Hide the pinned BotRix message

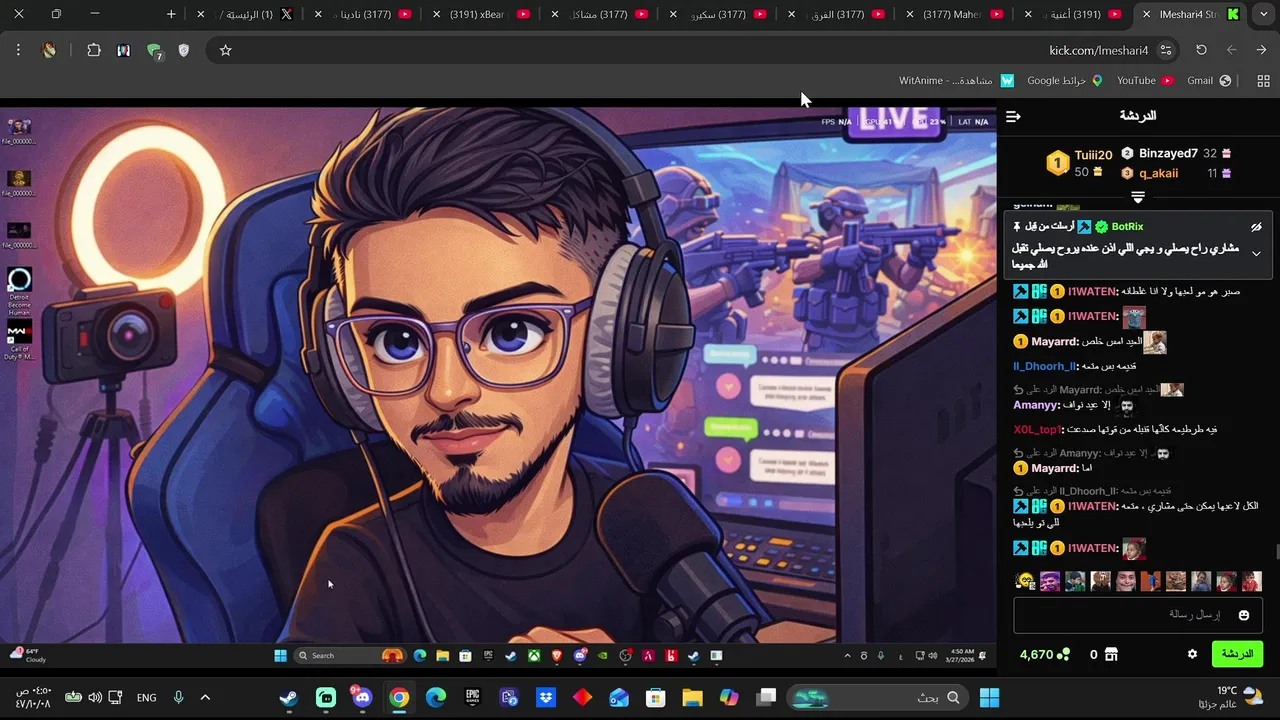coord(1257,227)
